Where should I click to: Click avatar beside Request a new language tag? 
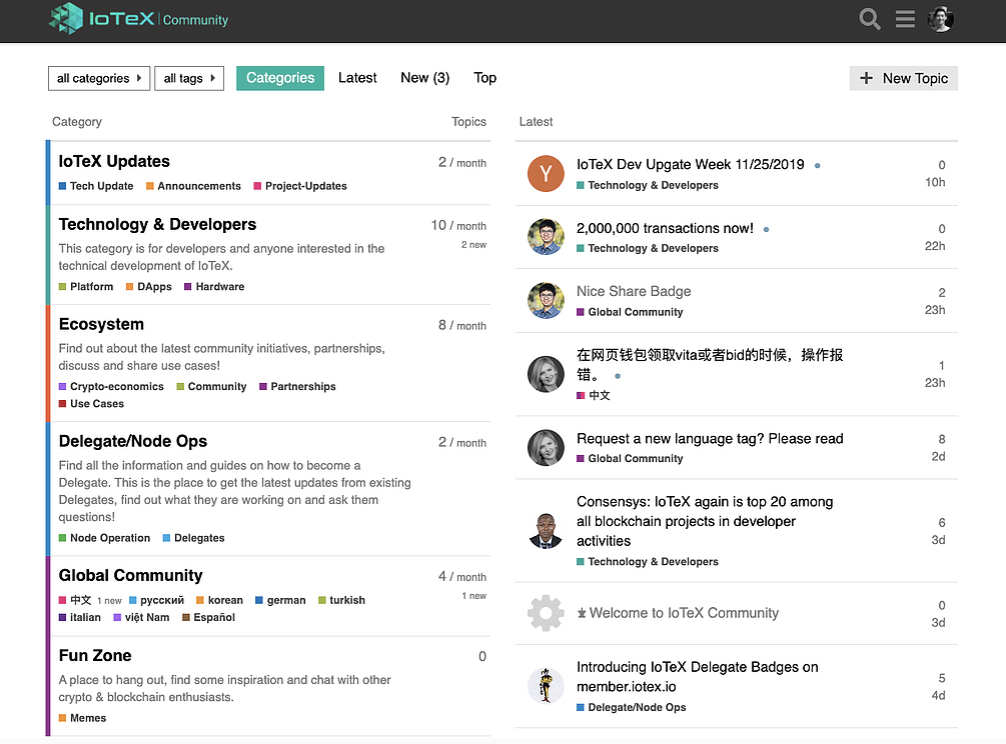[x=545, y=447]
